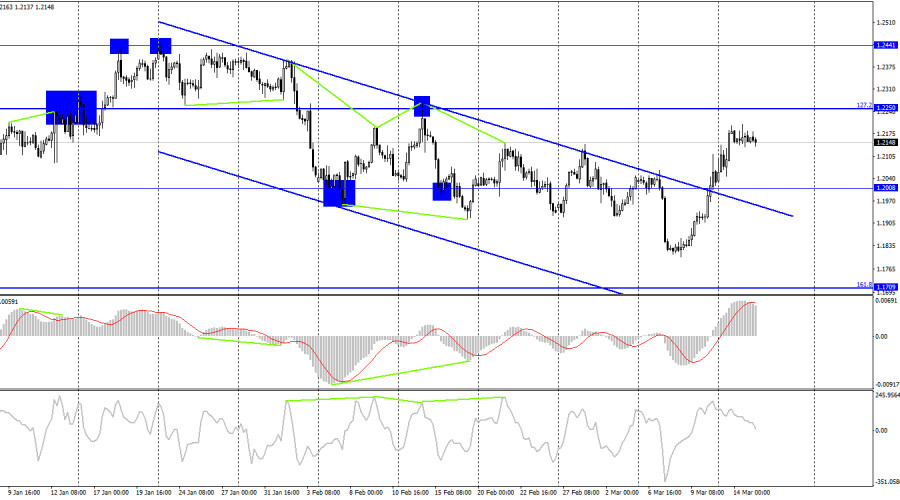Image resolution: width=900 pixels, height=500 pixels.
Task: Click the 1.1970 price axis value
Action: point(886,201)
